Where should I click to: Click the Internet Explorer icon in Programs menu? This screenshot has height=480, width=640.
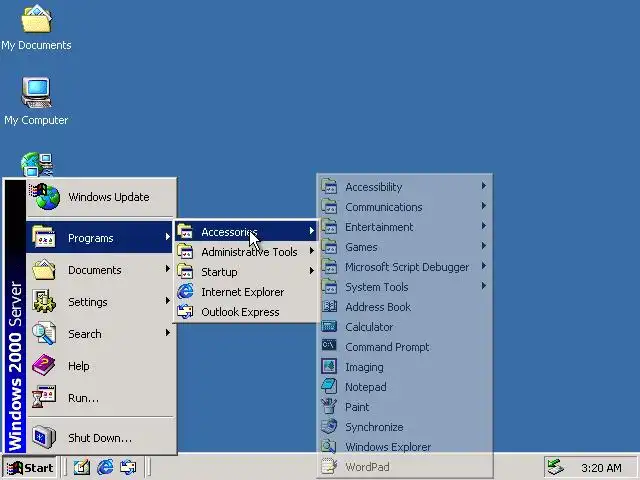(x=185, y=291)
